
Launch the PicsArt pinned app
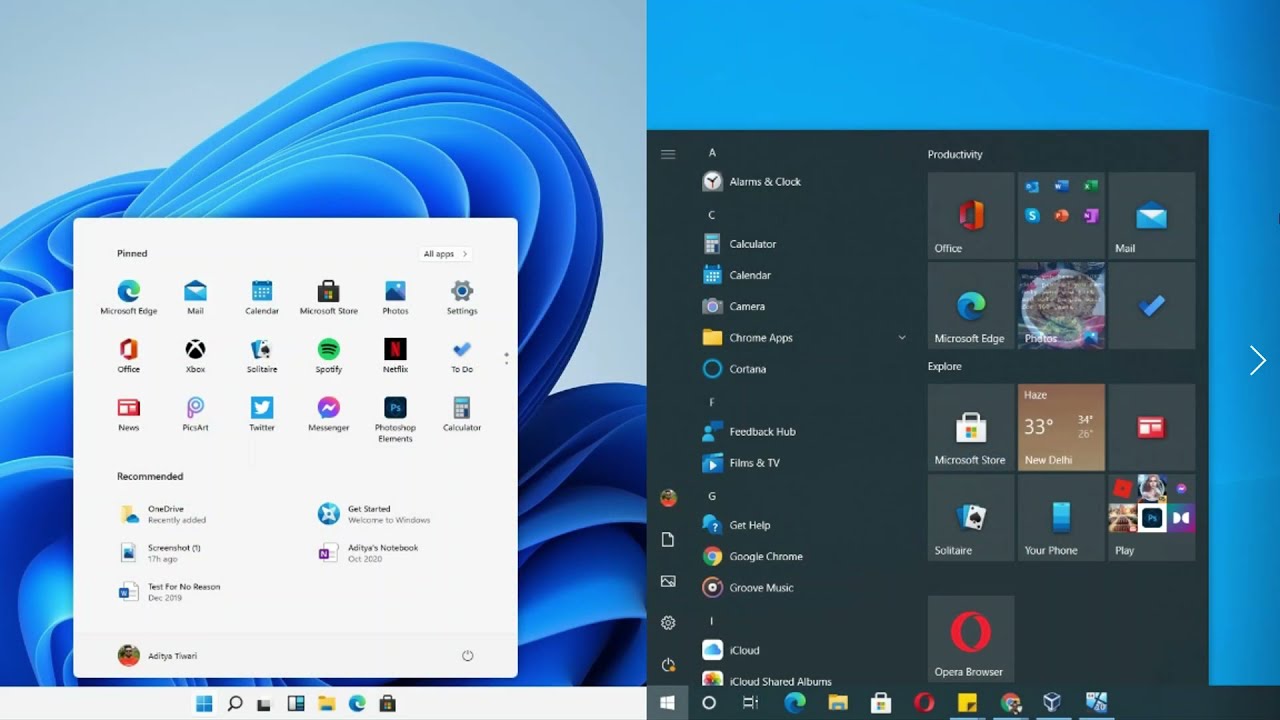[195, 413]
